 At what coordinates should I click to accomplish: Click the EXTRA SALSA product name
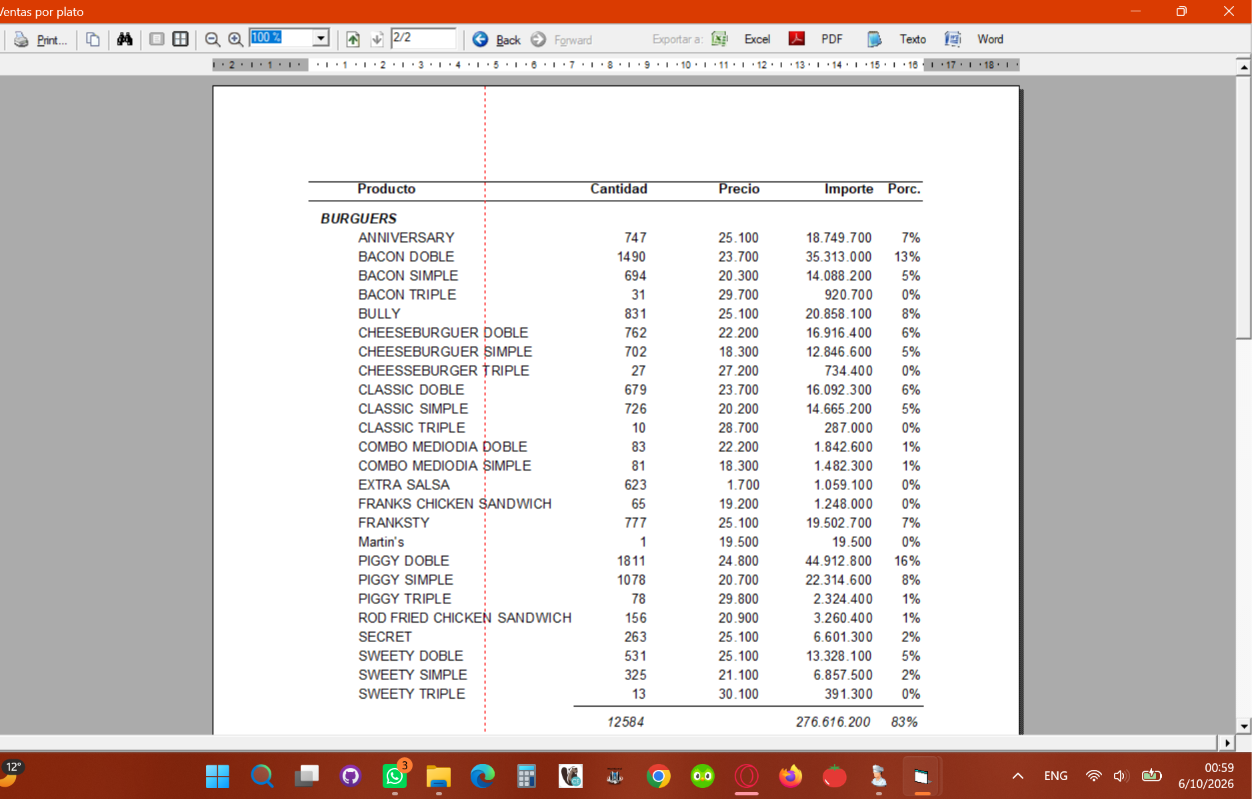point(404,485)
